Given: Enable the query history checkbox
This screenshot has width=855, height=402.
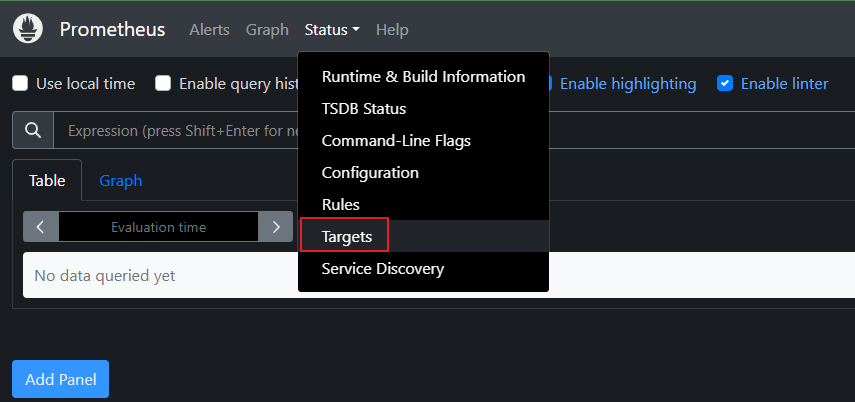Looking at the screenshot, I should click(163, 83).
